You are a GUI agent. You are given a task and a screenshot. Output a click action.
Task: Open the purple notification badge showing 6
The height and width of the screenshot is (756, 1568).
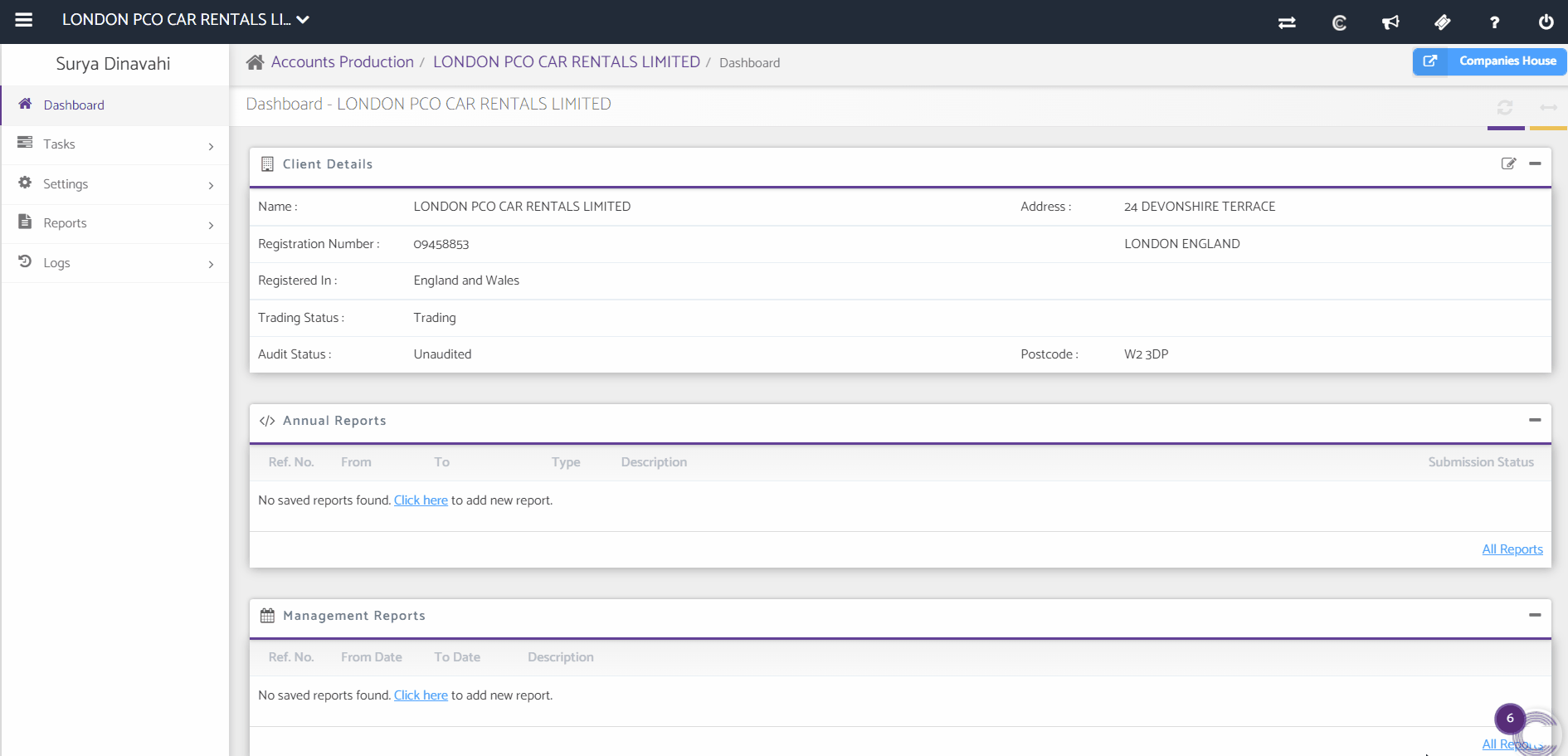pos(1510,719)
